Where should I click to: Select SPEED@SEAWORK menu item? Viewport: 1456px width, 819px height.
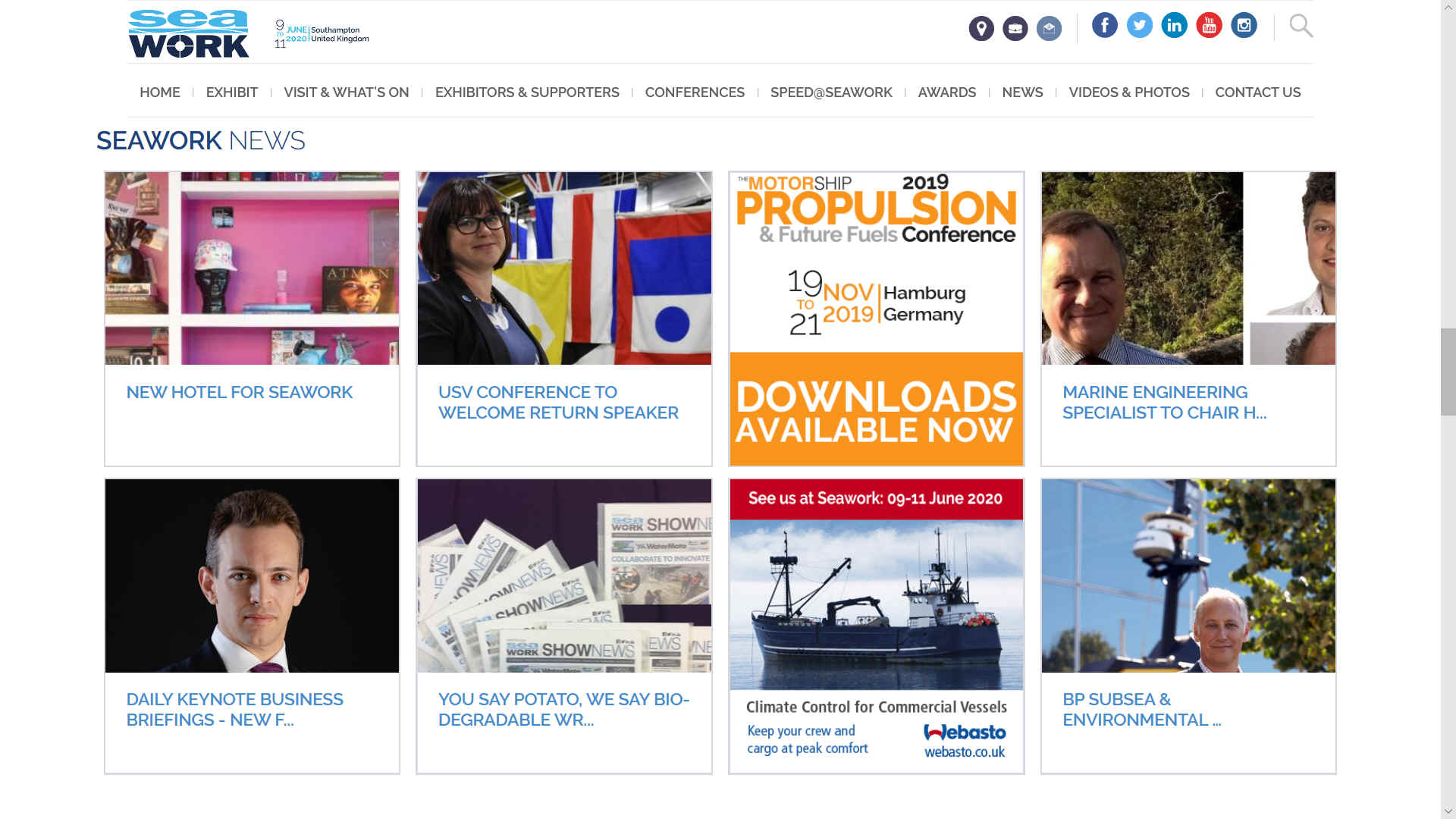831,93
